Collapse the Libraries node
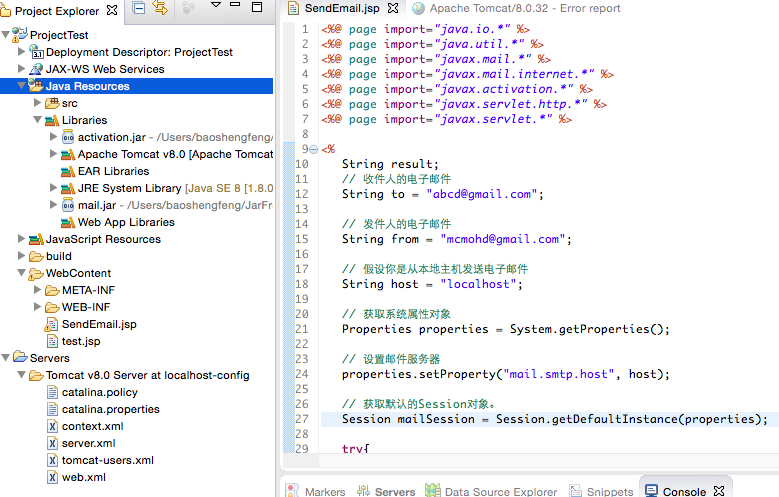 pyautogui.click(x=37, y=120)
